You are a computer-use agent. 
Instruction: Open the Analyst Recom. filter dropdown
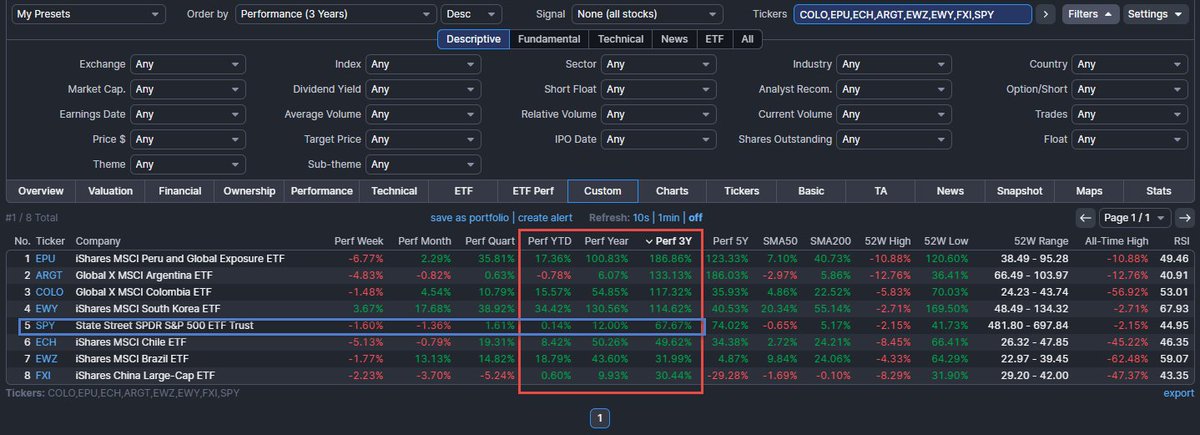point(894,89)
